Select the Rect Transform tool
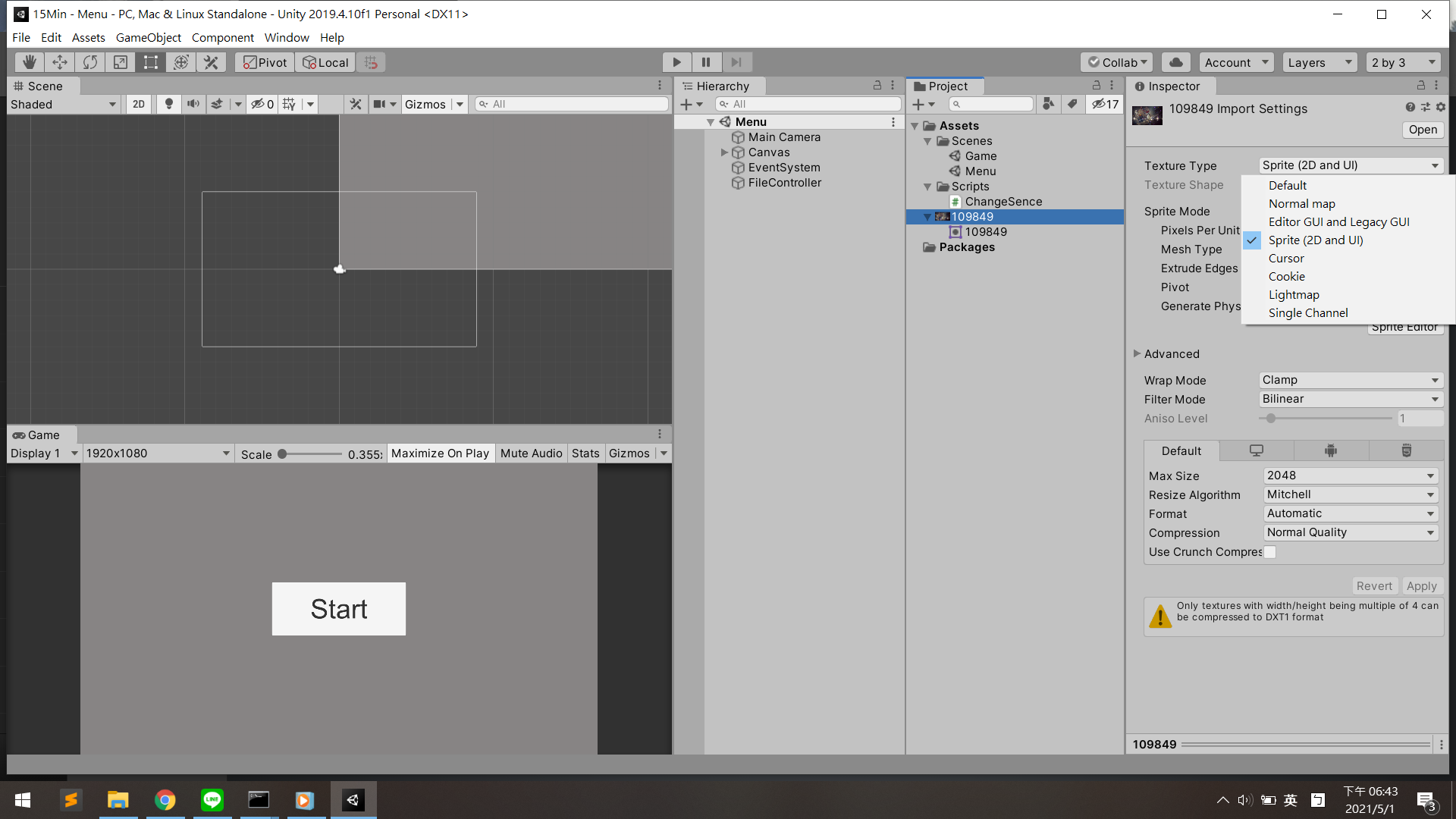 (x=151, y=62)
